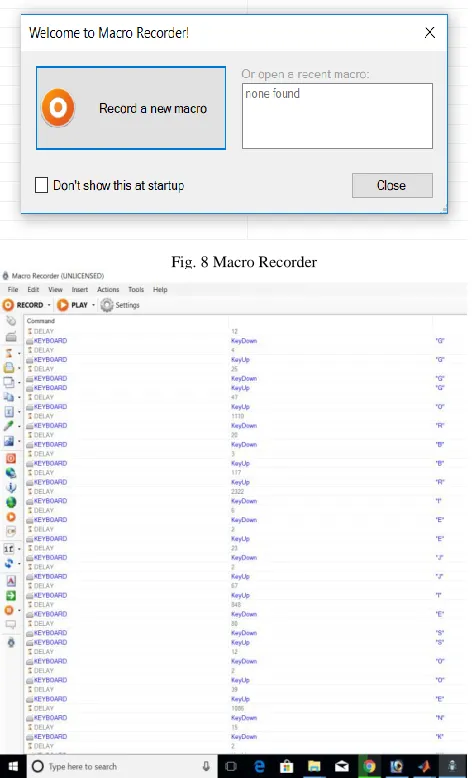The height and width of the screenshot is (778, 472).
Task: Click the command script icon in sidebar
Action: (x=10, y=531)
